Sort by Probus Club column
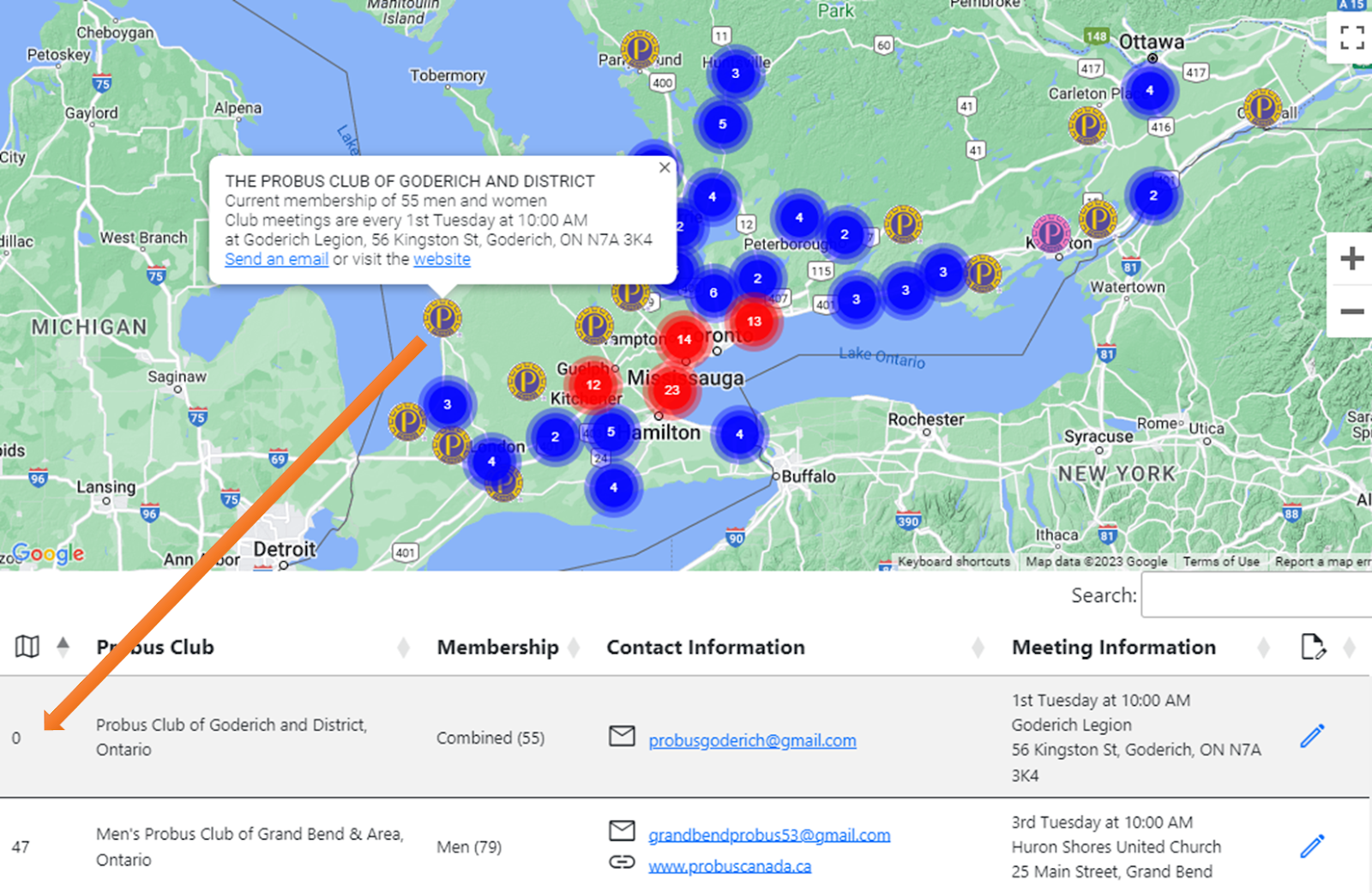 [404, 648]
